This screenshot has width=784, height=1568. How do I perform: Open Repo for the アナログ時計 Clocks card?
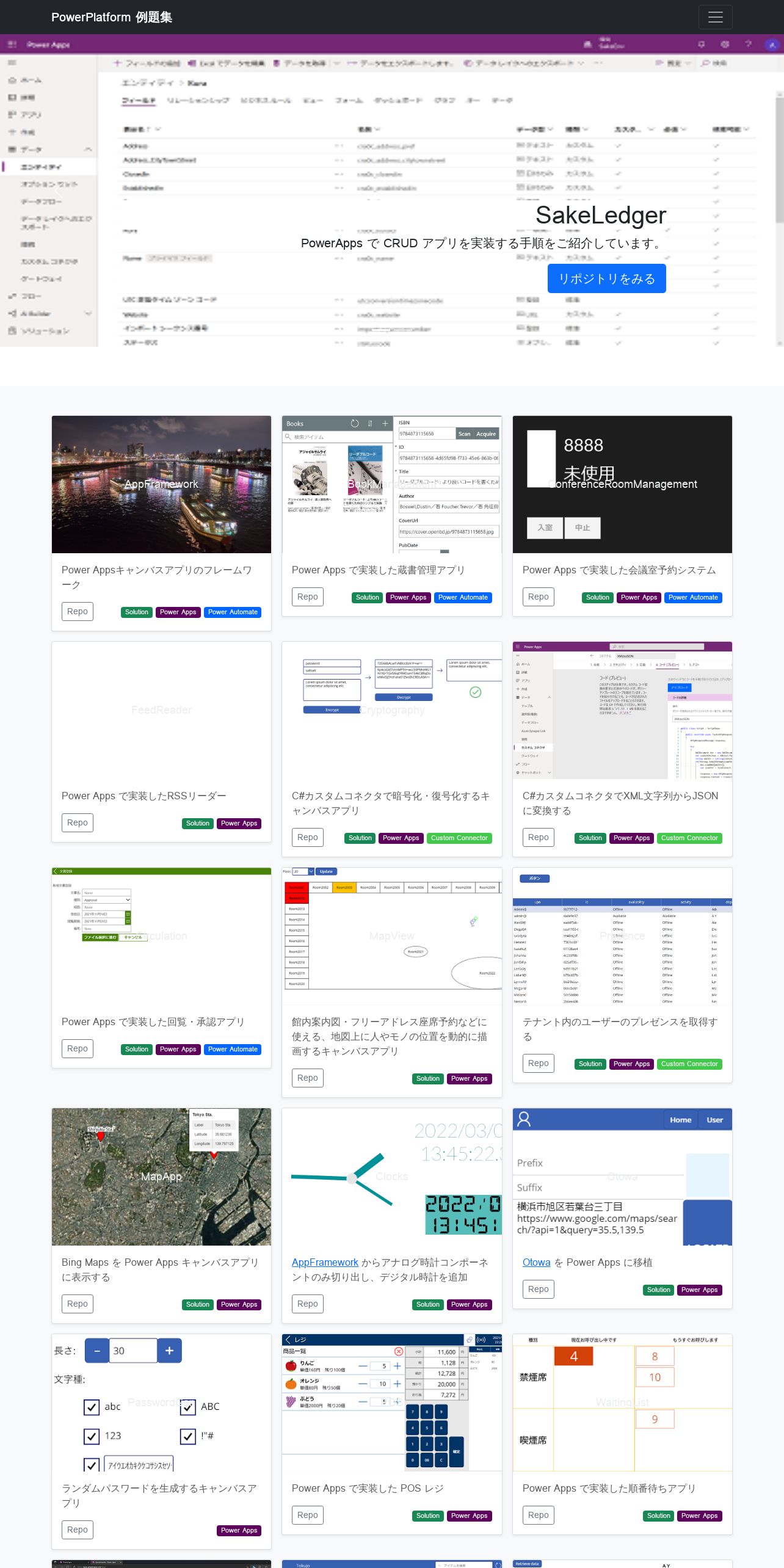[x=308, y=1304]
